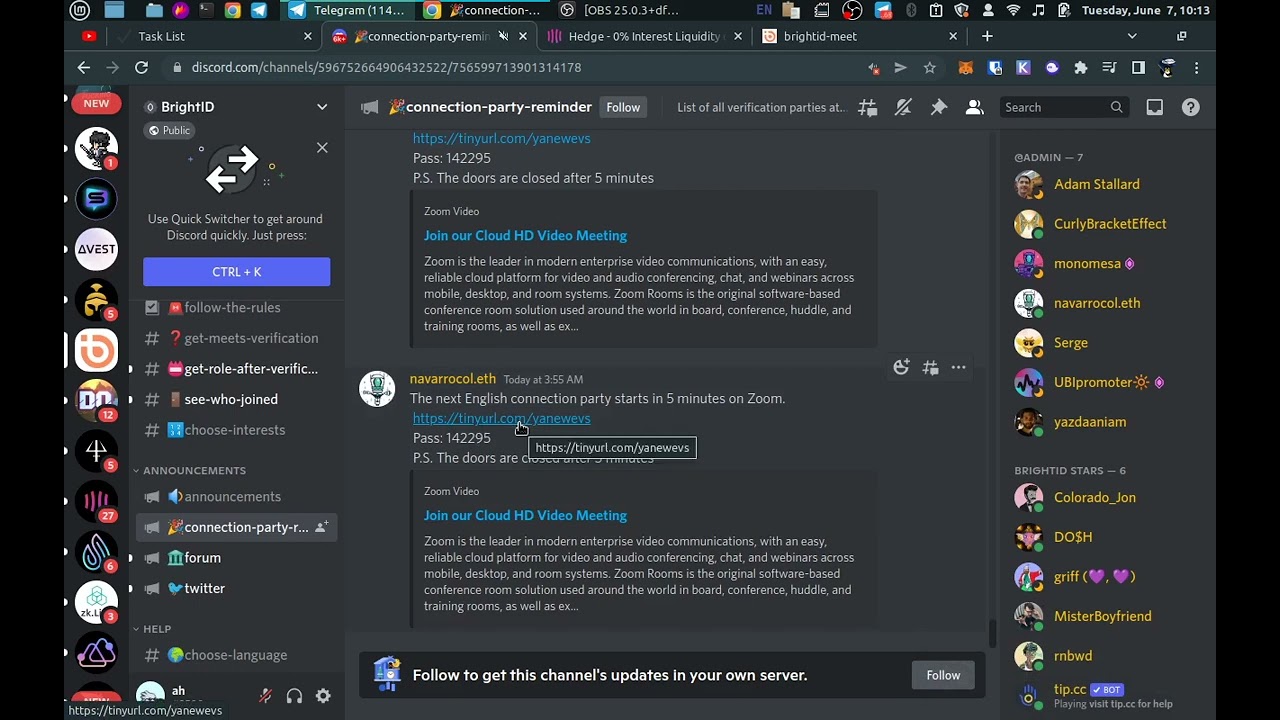Open Threads from the channel header
1280x720 pixels.
(x=867, y=107)
